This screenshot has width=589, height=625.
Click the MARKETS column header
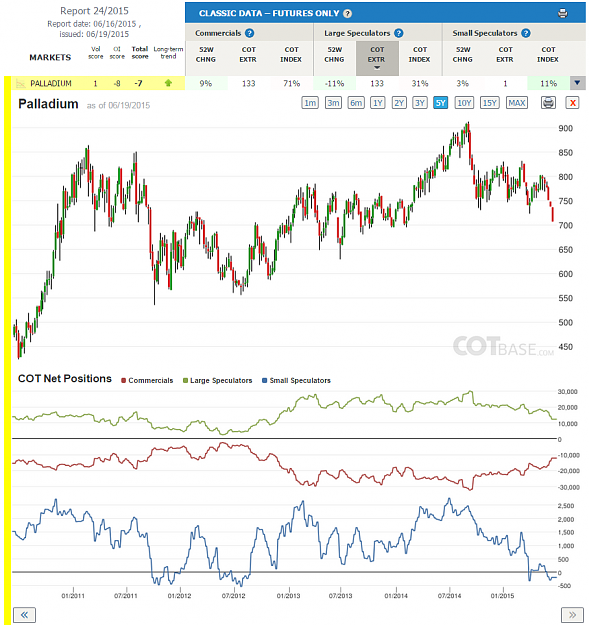50,57
